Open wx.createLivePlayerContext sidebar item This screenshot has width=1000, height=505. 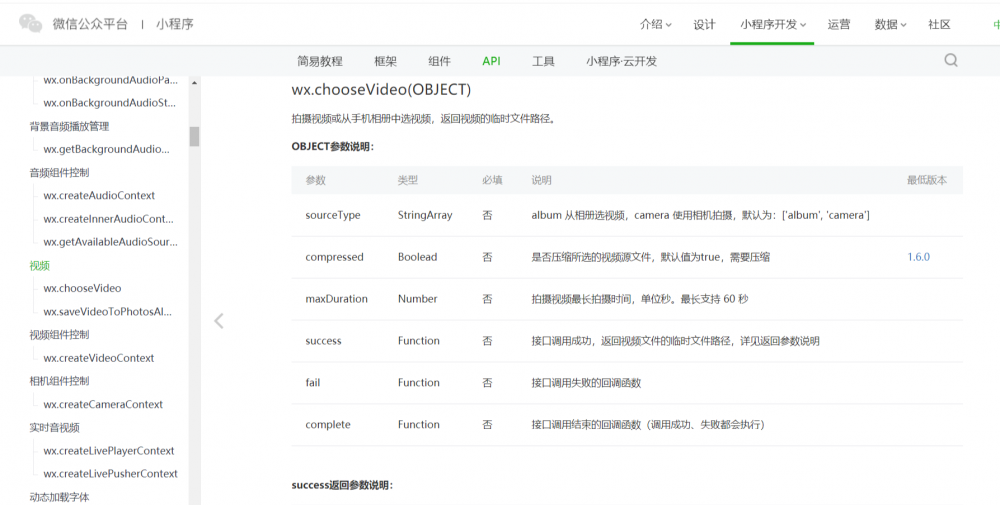pos(108,451)
